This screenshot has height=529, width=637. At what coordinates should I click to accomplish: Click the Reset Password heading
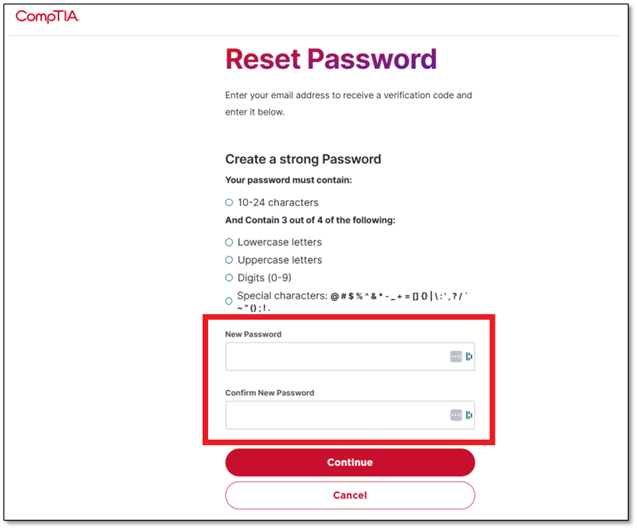click(x=331, y=59)
